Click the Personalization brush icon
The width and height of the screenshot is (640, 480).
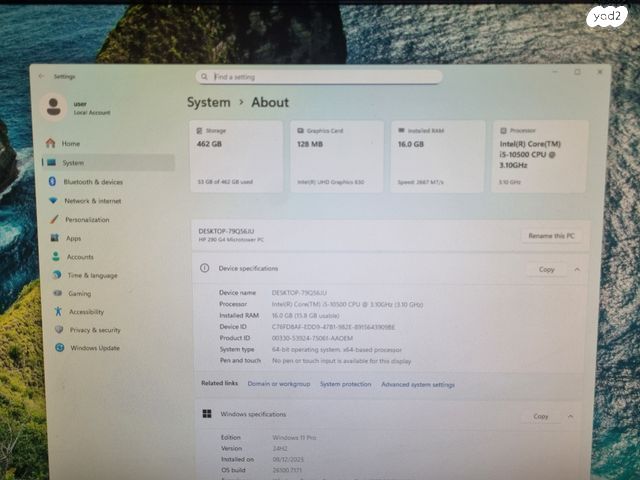tap(54, 219)
